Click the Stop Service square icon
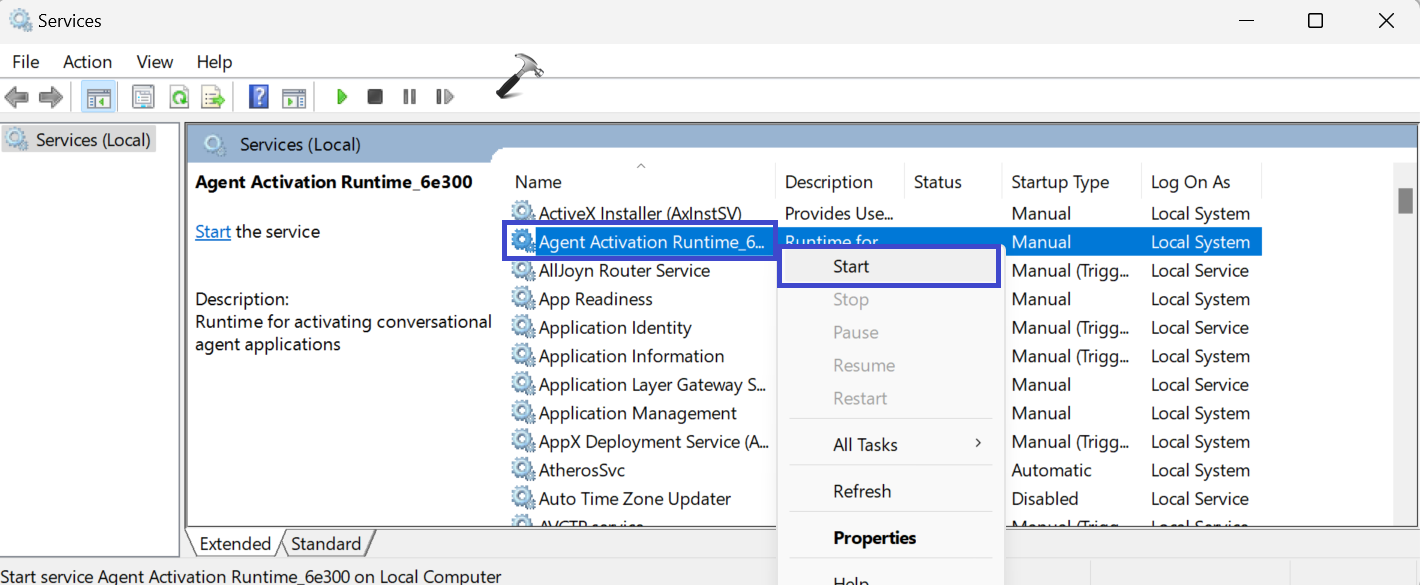 pyautogui.click(x=375, y=97)
